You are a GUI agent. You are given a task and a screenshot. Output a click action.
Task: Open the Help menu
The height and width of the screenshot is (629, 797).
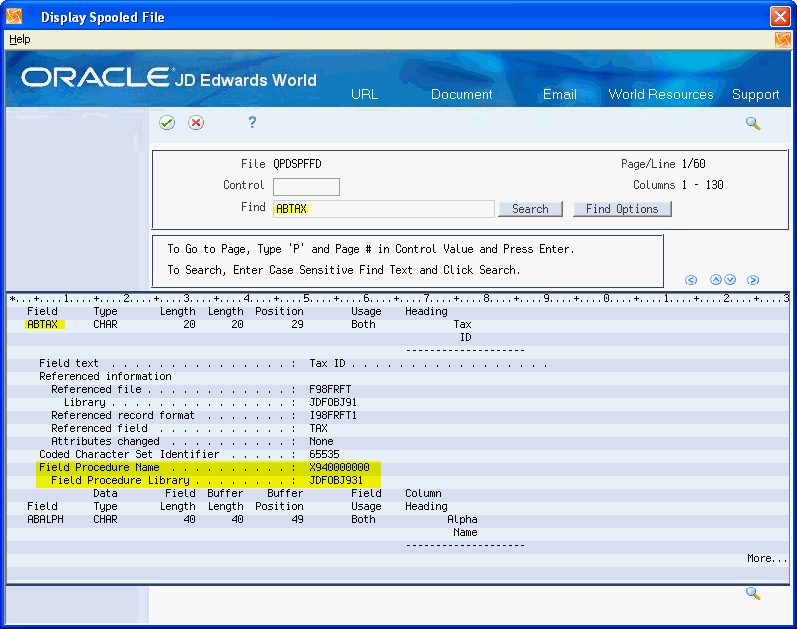20,39
